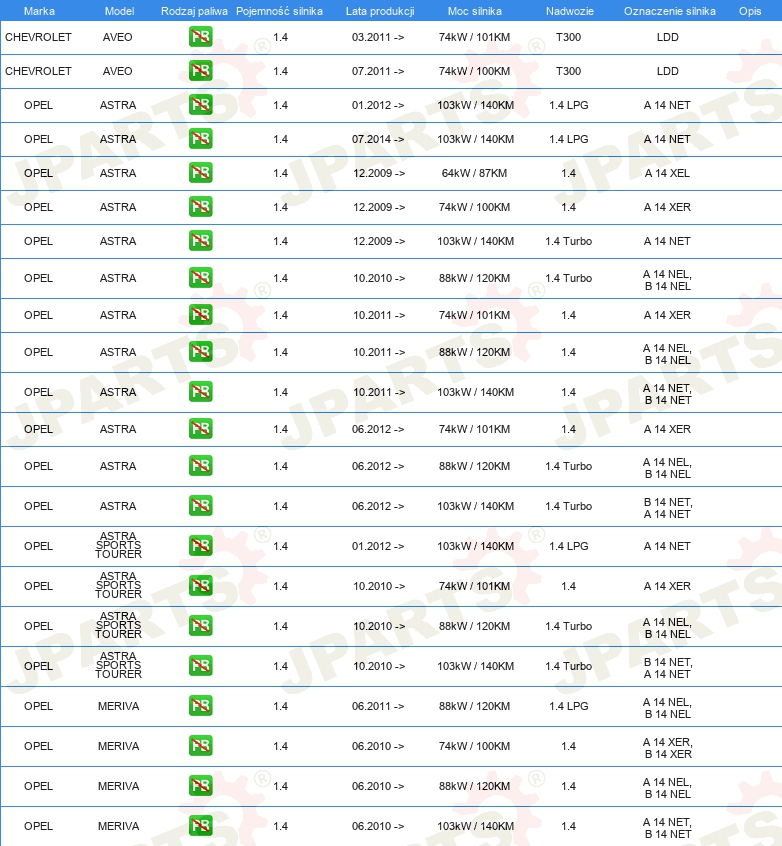Click the '64kW / 87KM' power cell
The height and width of the screenshot is (846, 782).
click(474, 173)
